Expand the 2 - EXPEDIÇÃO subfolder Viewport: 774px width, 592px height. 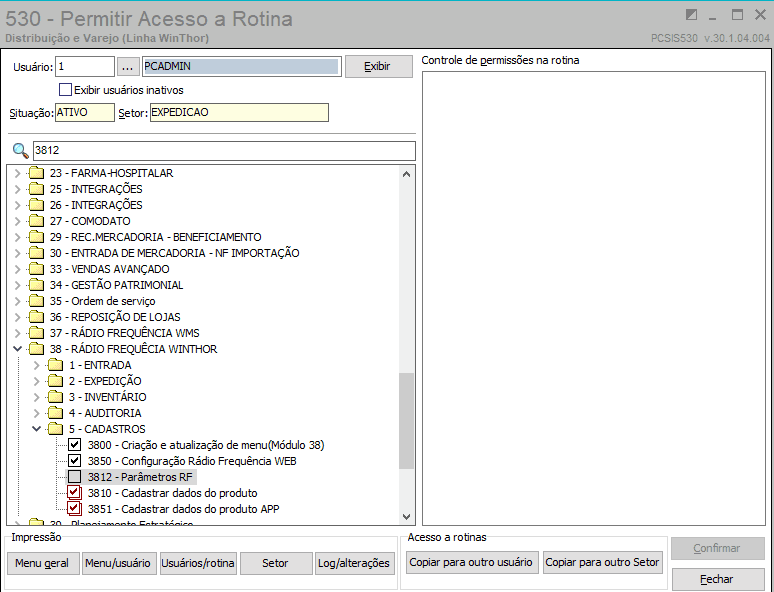(x=37, y=381)
